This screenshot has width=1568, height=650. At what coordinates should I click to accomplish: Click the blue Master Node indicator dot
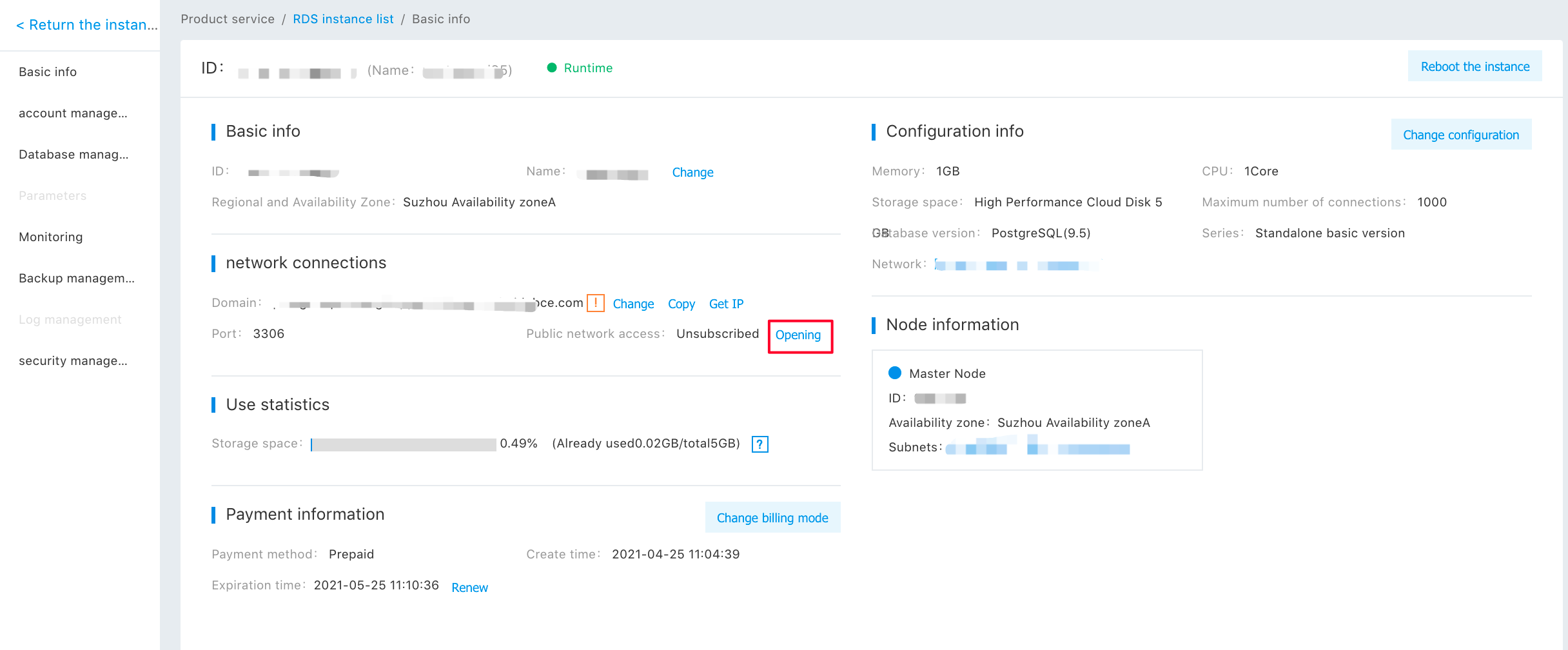click(894, 373)
